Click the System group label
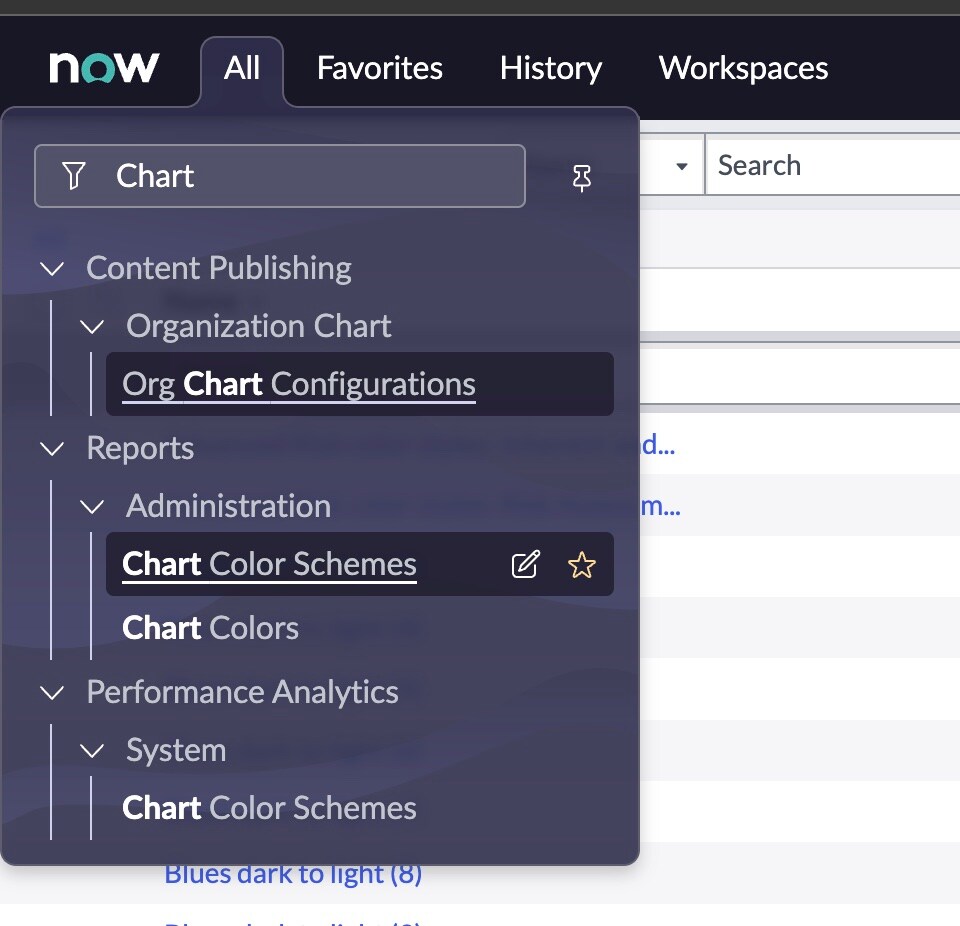 coord(176,750)
